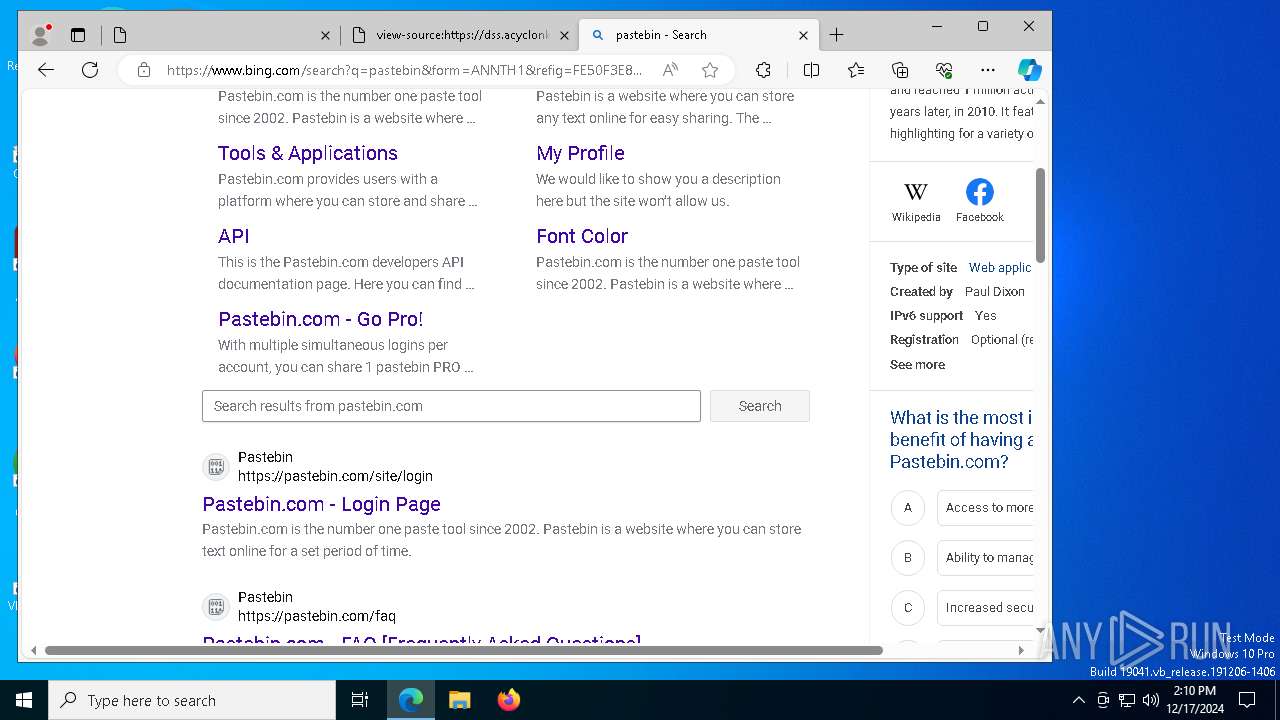Image resolution: width=1280 pixels, height=720 pixels.
Task: Click the horizontal scrollbar thumb
Action: [464, 650]
